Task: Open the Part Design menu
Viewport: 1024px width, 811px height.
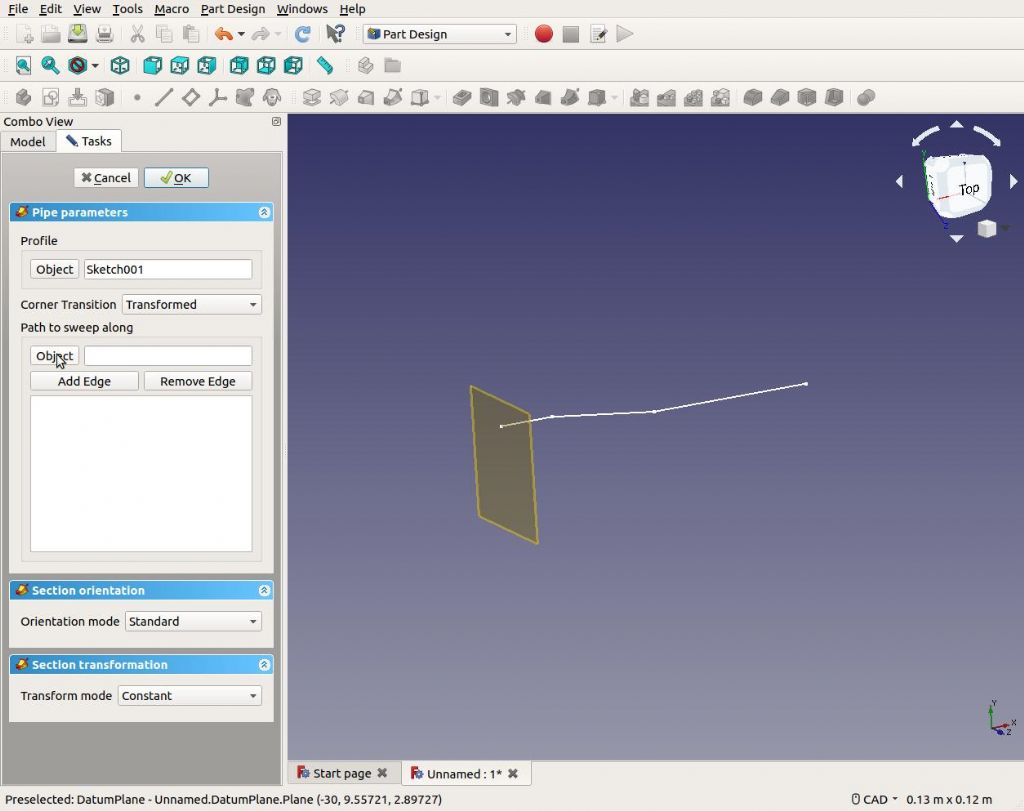Action: pos(233,9)
